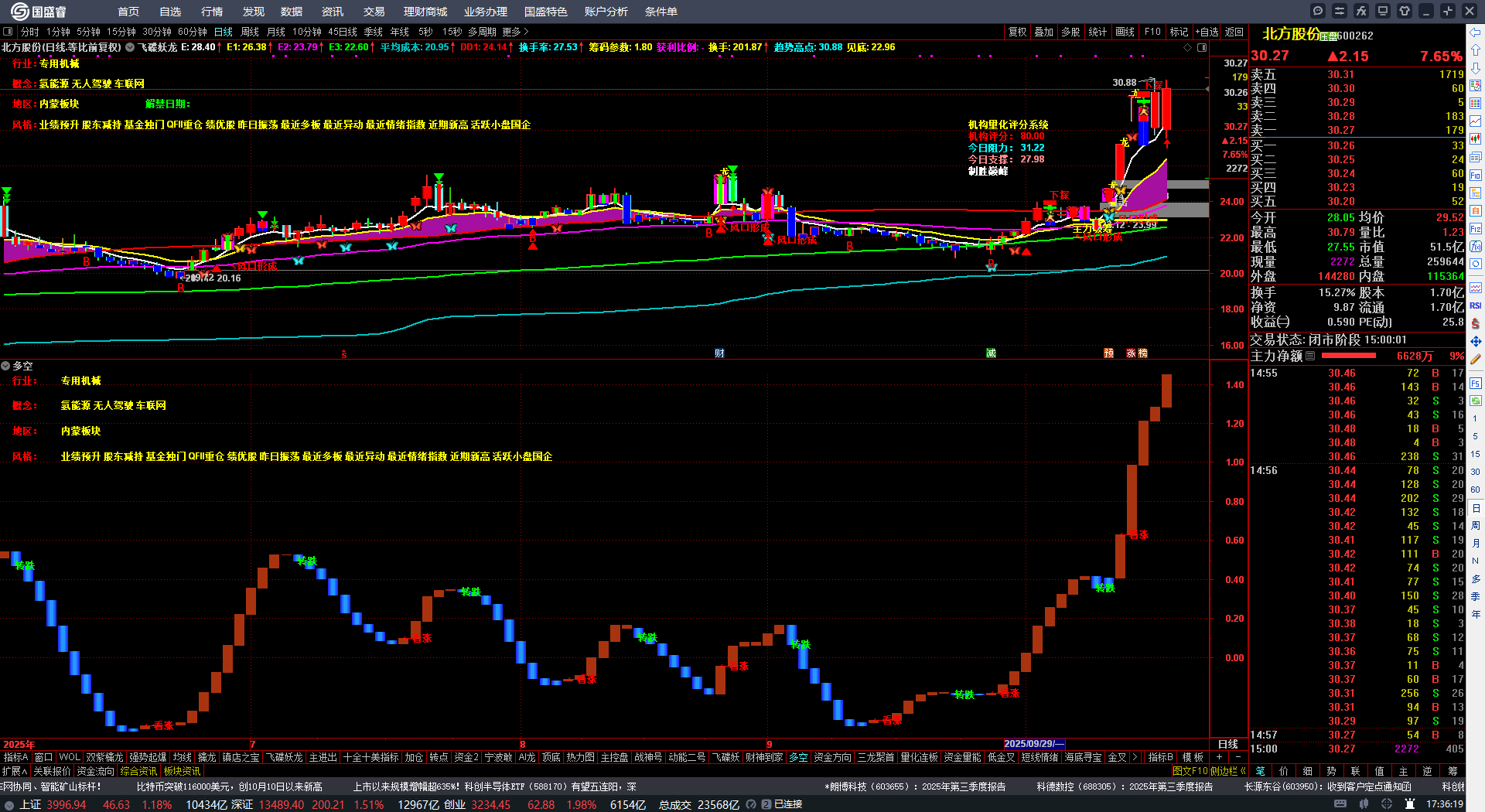Click the 月 period icon in right sidebar
The height and width of the screenshot is (812, 1485).
[1476, 544]
